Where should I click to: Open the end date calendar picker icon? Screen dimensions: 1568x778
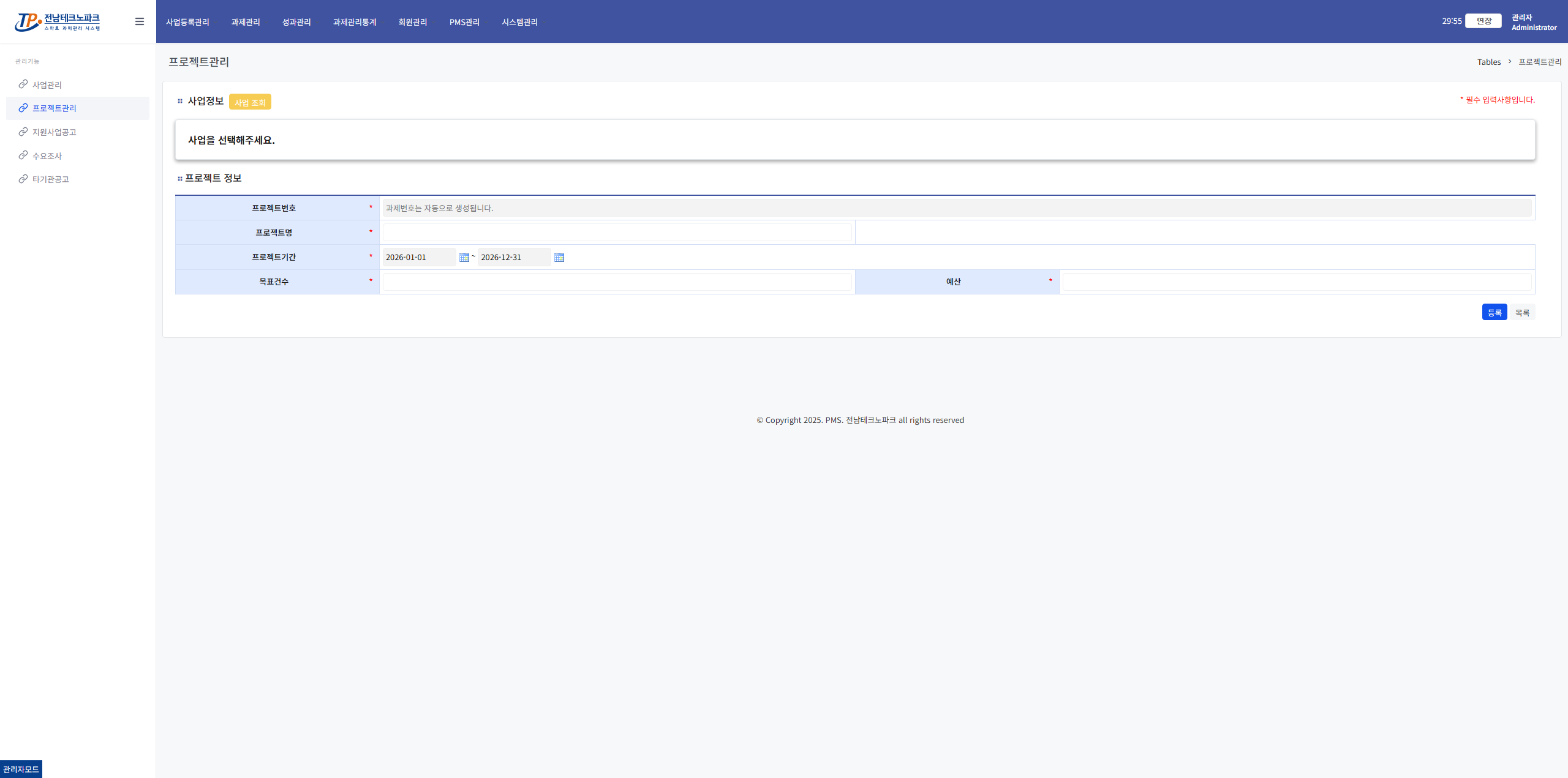[559, 258]
